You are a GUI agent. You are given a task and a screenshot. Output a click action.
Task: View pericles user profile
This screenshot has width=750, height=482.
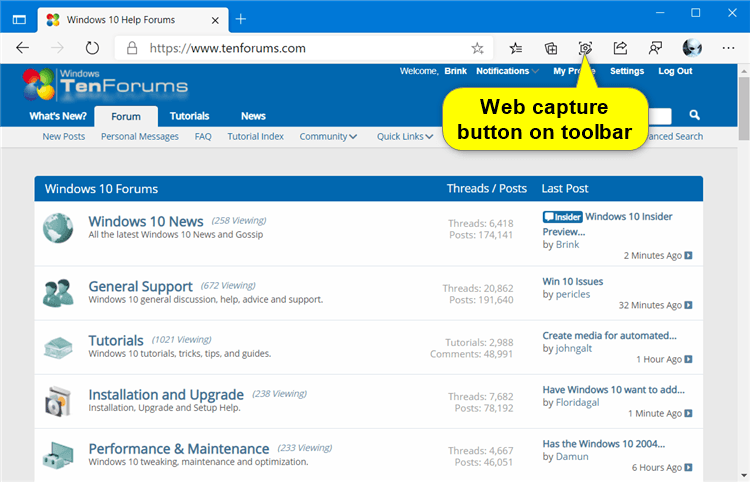pyautogui.click(x=573, y=295)
